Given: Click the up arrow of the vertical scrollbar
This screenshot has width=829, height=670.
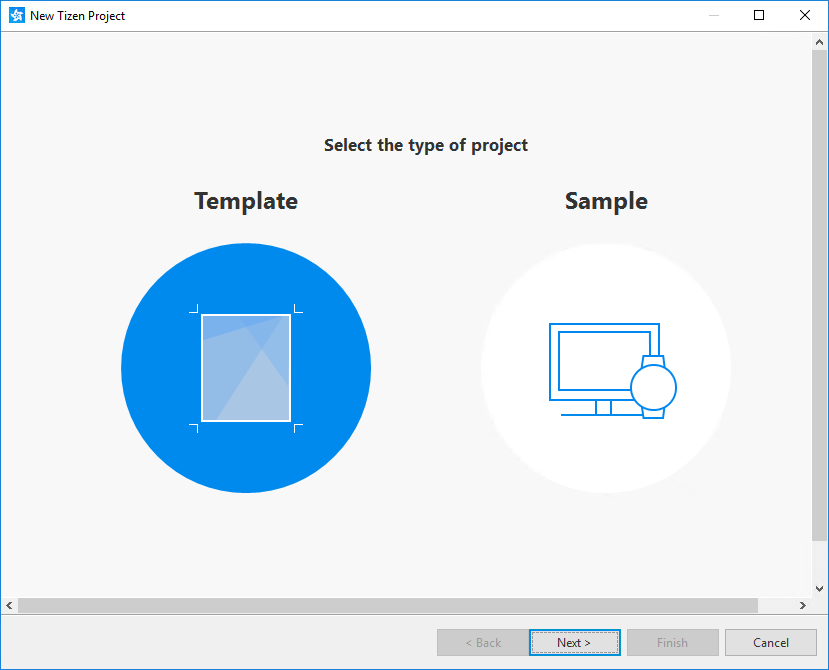Looking at the screenshot, I should (820, 41).
